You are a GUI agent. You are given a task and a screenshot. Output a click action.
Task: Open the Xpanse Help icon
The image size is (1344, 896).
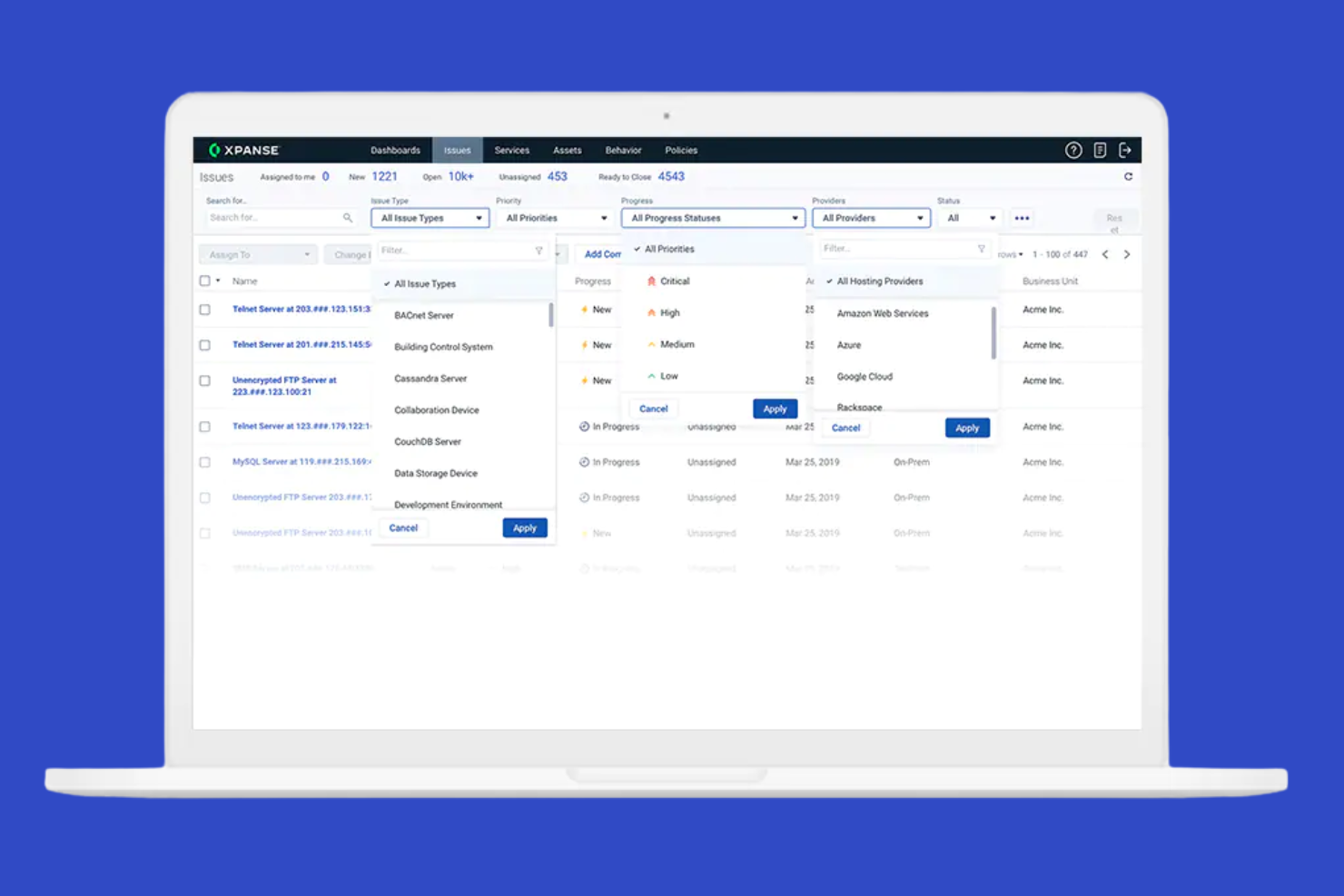click(x=1073, y=150)
